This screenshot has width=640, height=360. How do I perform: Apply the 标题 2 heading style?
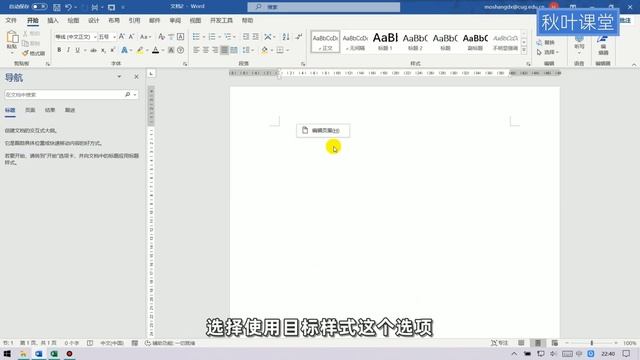tap(415, 42)
